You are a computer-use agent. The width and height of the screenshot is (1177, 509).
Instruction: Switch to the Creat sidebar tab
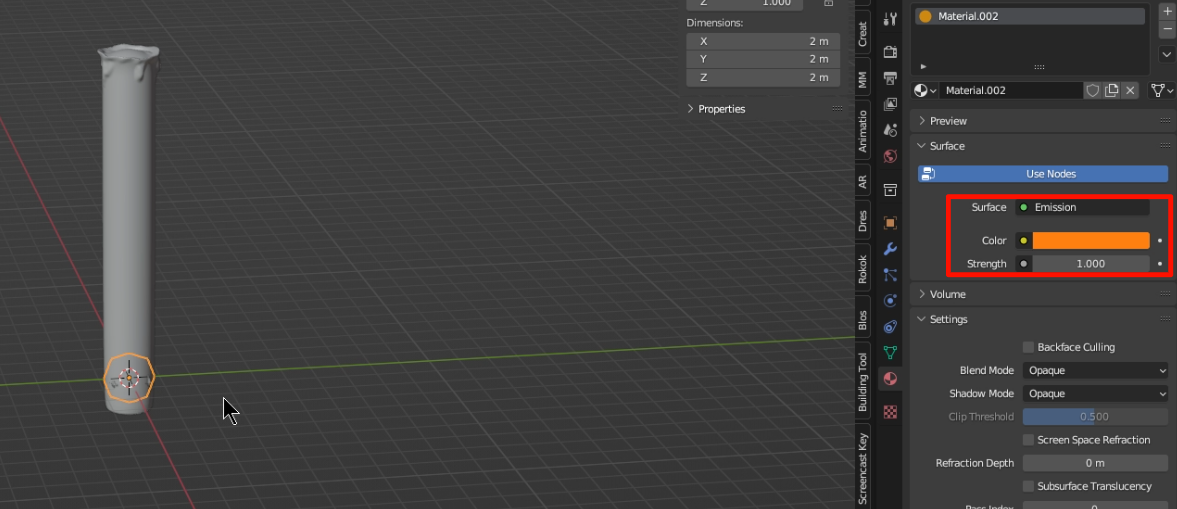tap(862, 32)
